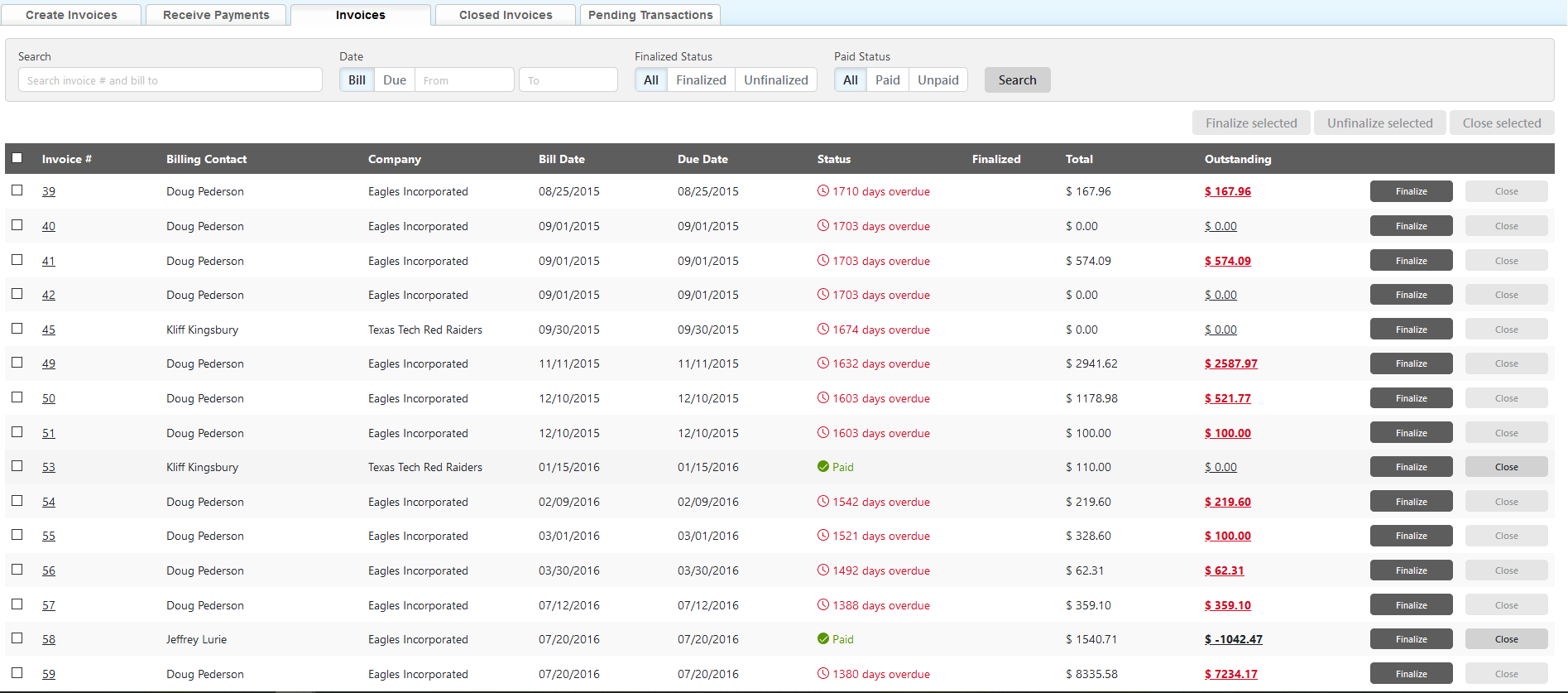The height and width of the screenshot is (693, 1568).
Task: Close the paid invoice 53
Action: [x=1506, y=467]
